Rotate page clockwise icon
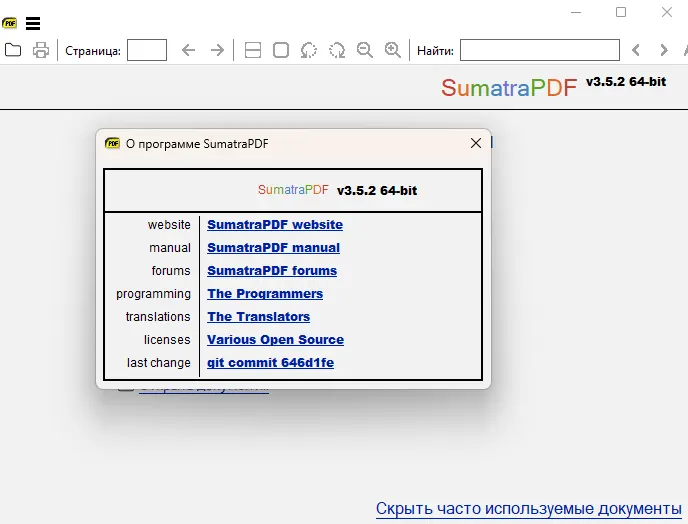This screenshot has width=688, height=524. (337, 50)
